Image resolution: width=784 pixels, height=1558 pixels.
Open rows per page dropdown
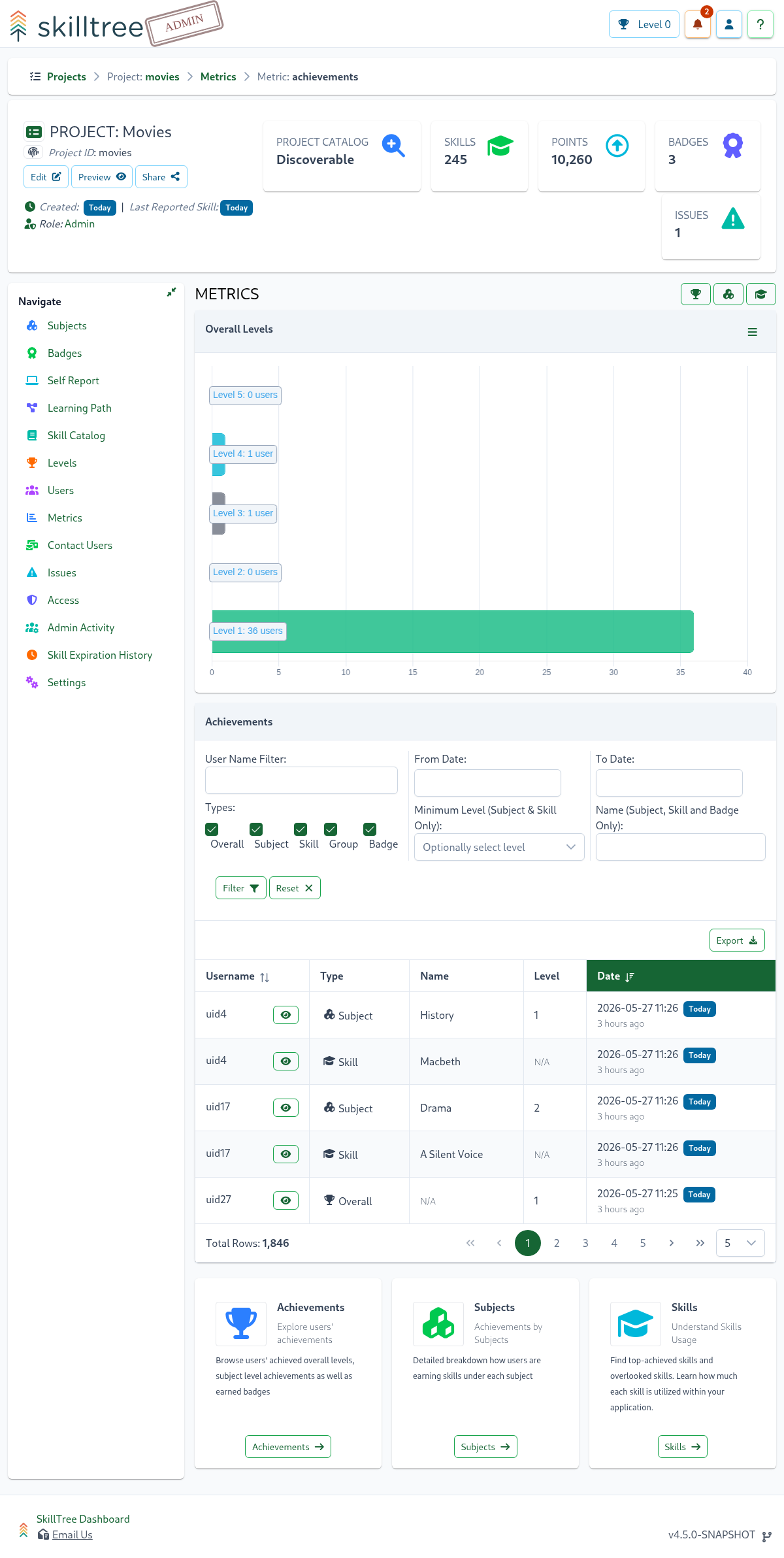tap(740, 1243)
